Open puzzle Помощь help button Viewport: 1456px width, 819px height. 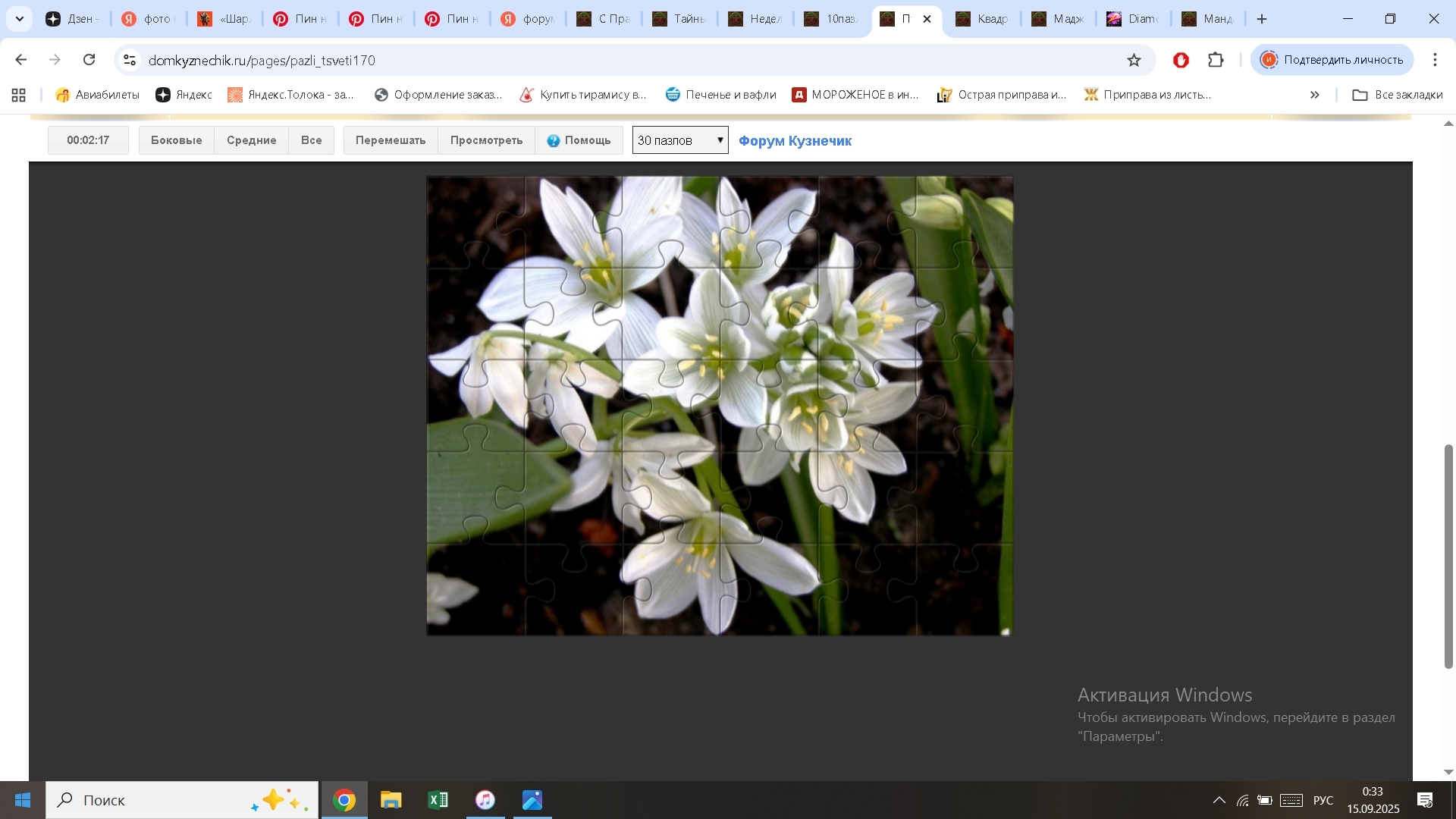point(579,140)
